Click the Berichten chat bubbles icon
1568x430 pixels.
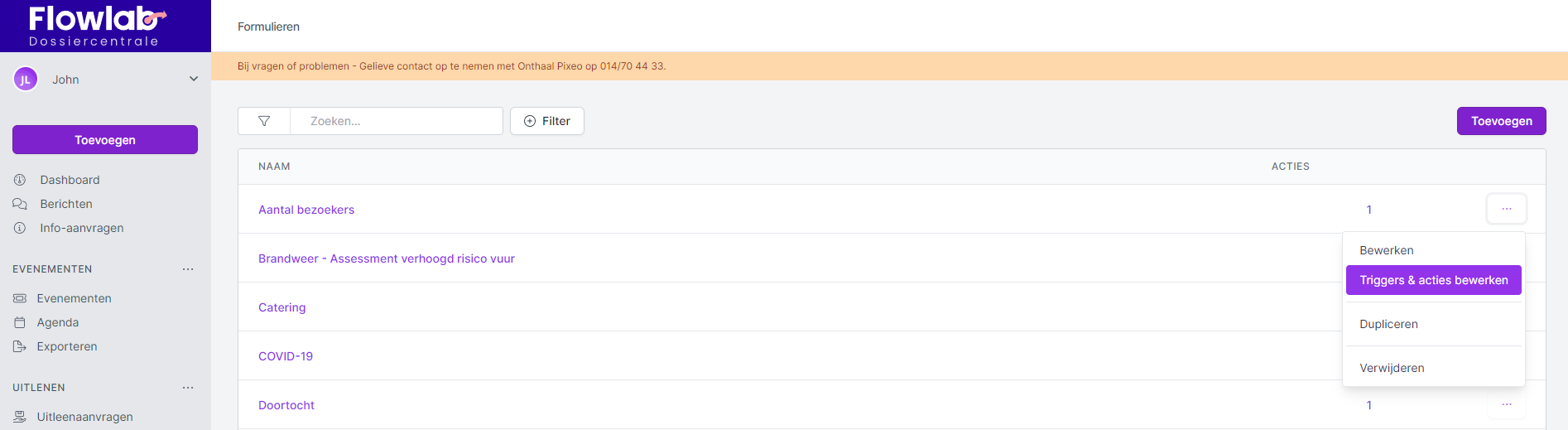[20, 204]
